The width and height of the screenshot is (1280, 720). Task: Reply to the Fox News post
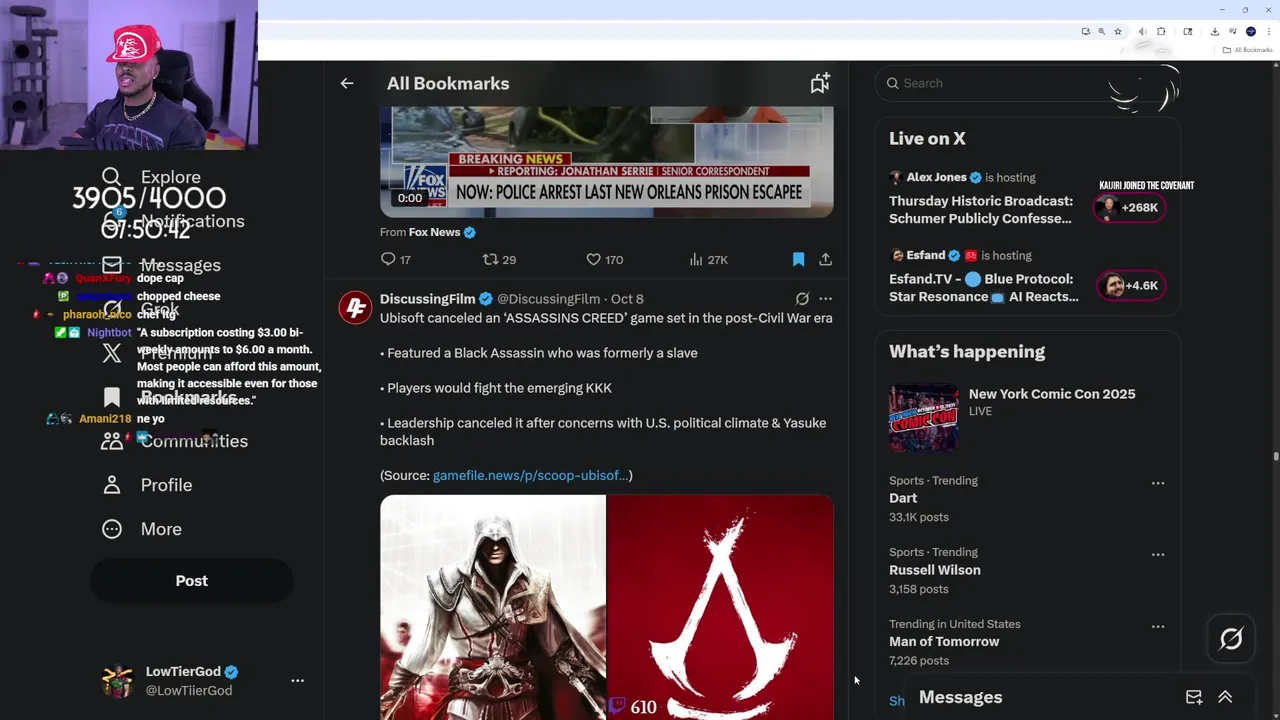pyautogui.click(x=396, y=259)
